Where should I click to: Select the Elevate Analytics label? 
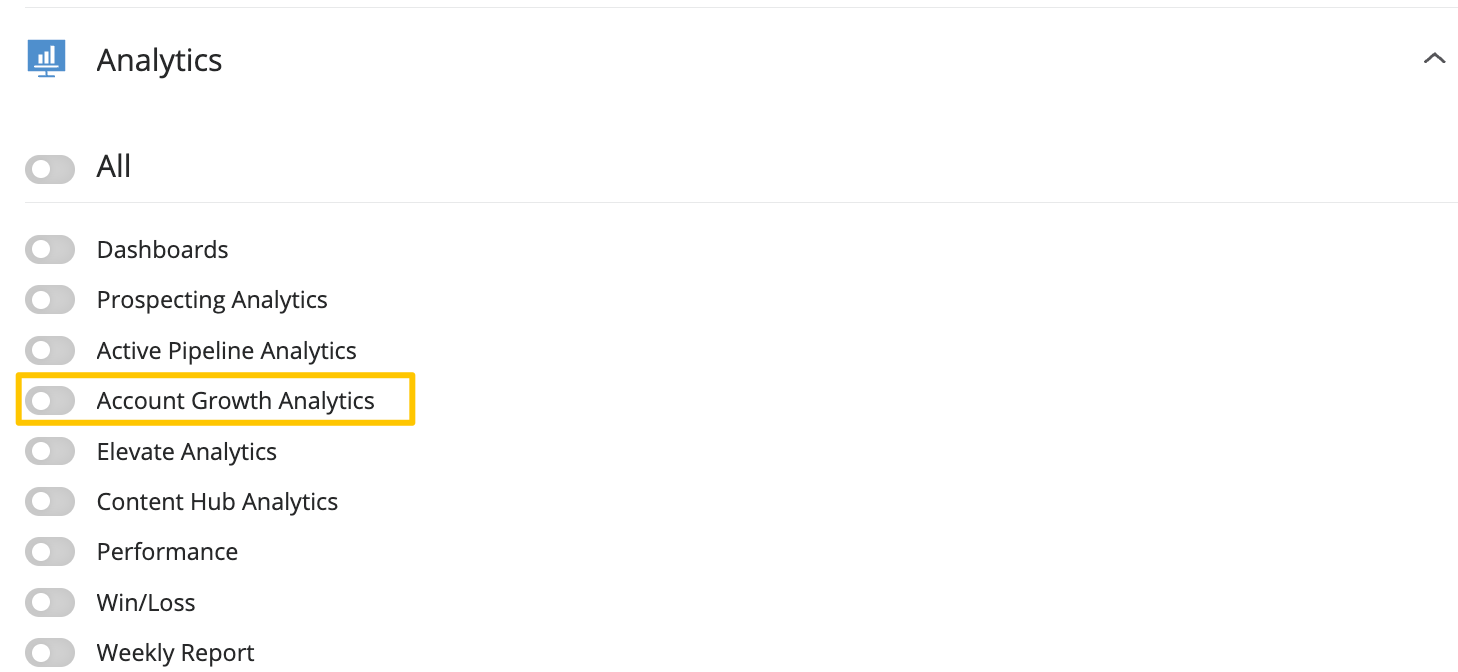click(x=186, y=452)
